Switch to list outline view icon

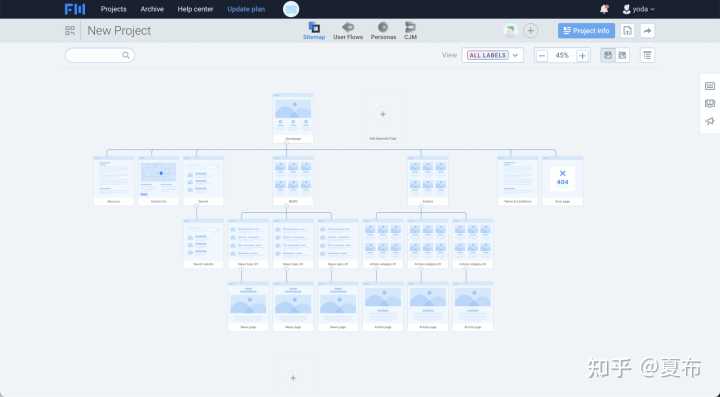pyautogui.click(x=647, y=55)
